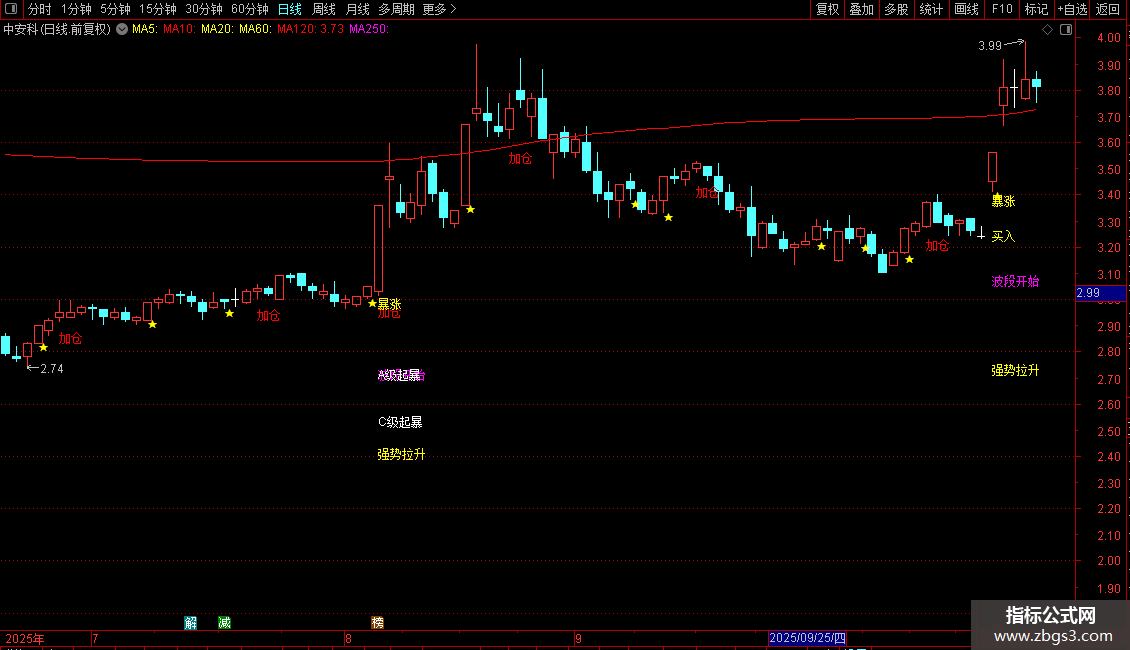This screenshot has height=650, width=1130.
Task: Click the 波段开始 signal label
Action: [1015, 281]
